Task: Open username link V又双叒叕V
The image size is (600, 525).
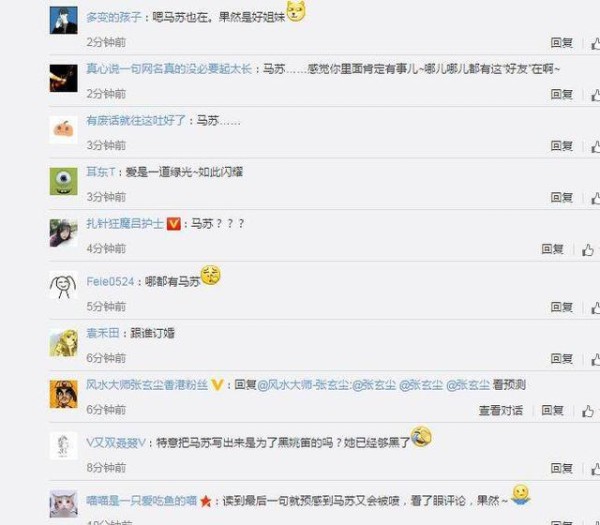Action: pos(116,443)
